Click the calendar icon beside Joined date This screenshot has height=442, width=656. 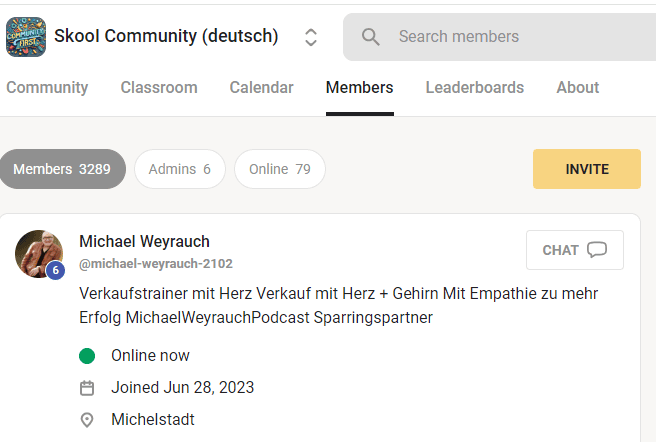[87, 388]
